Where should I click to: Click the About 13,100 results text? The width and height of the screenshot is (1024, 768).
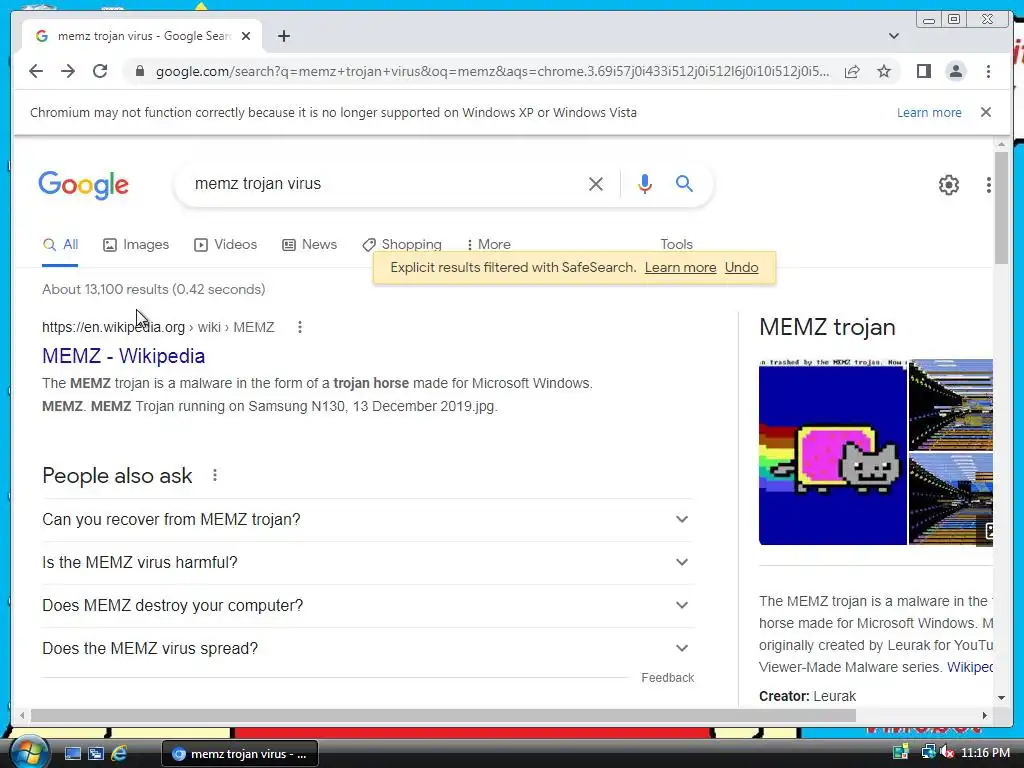[x=153, y=289]
